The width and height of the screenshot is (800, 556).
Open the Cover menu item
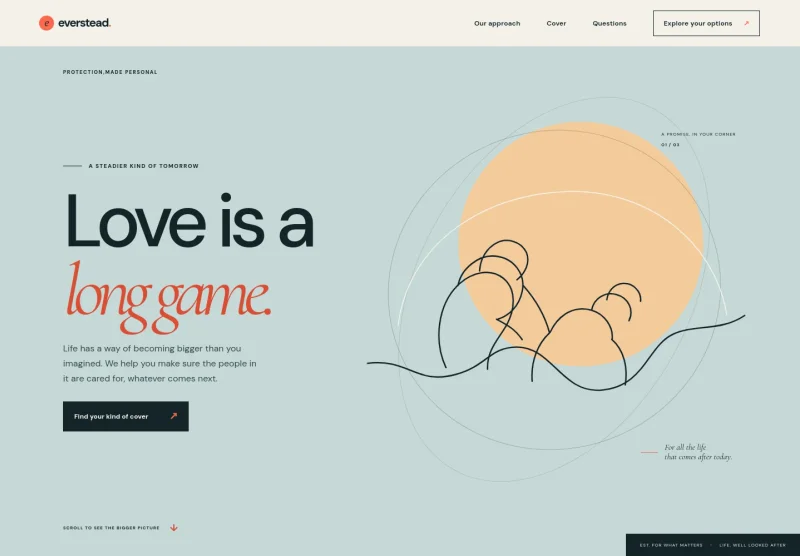pyautogui.click(x=556, y=23)
